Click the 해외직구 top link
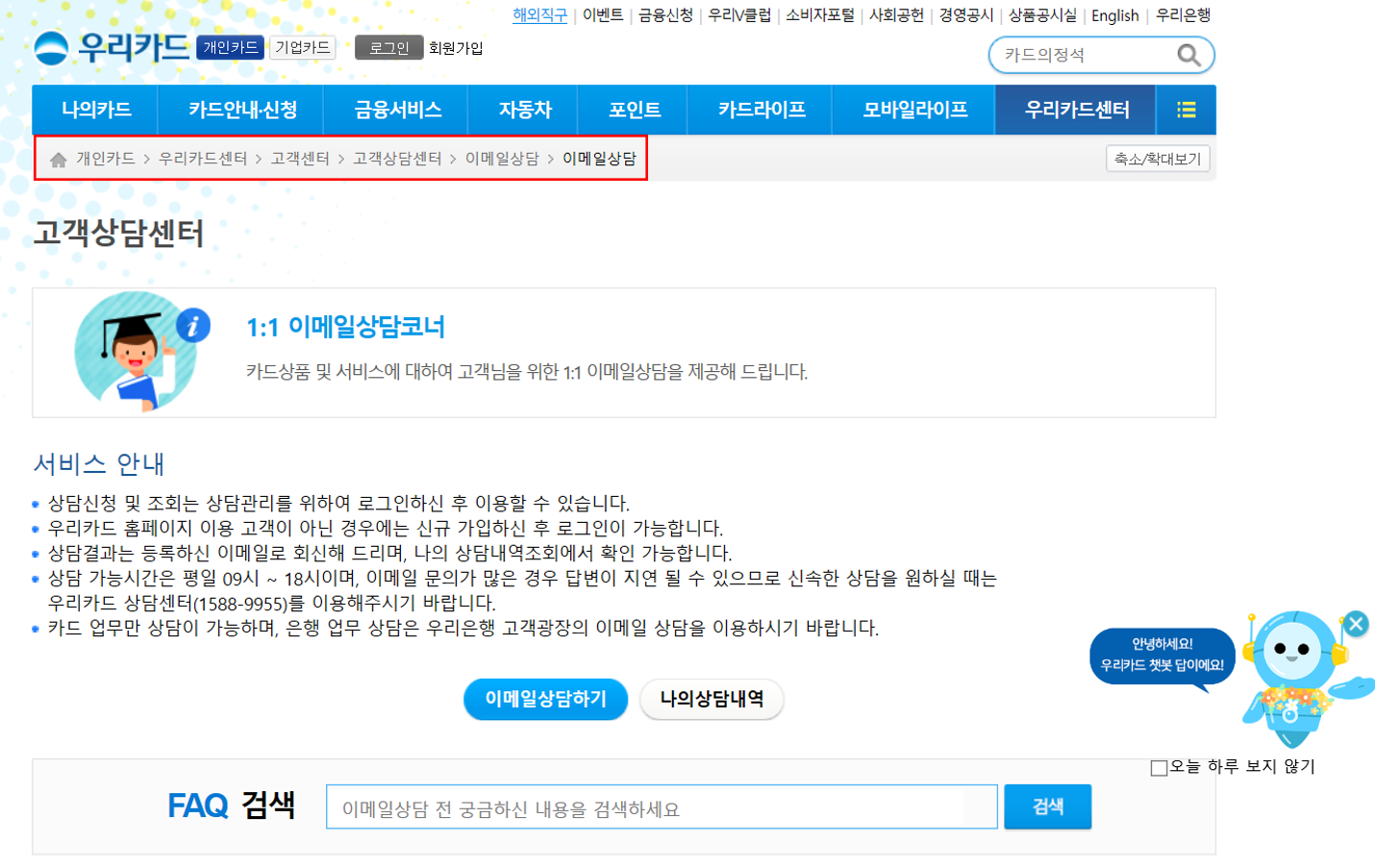This screenshot has height=868, width=1400. (539, 15)
